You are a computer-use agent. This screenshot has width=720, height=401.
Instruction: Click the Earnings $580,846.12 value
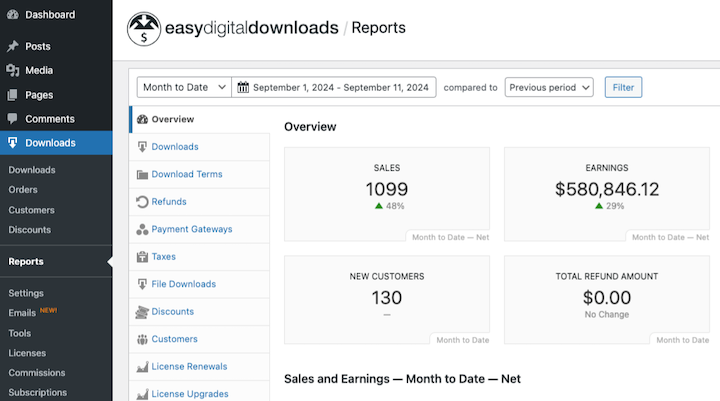pos(607,189)
